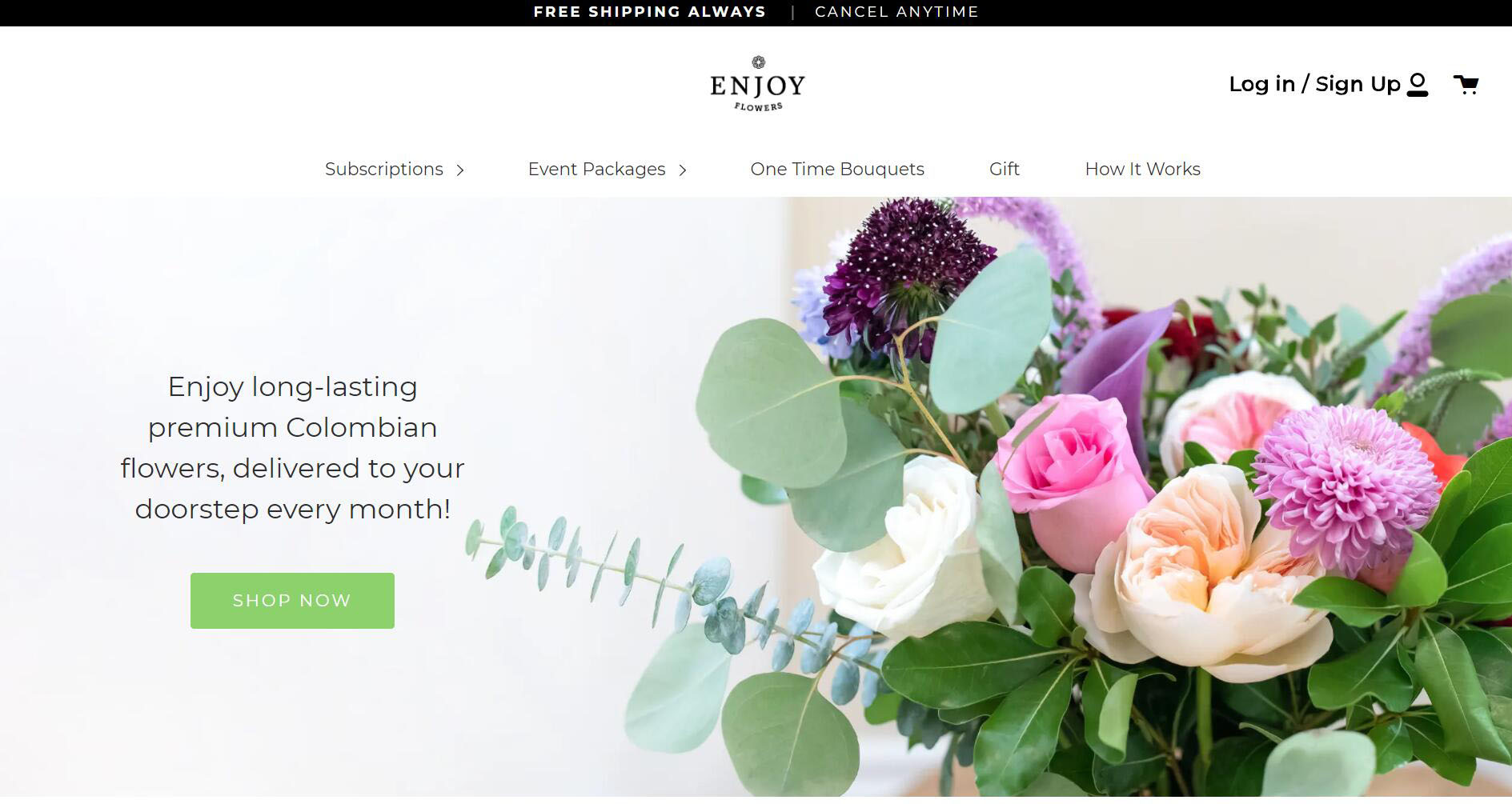Click the CANCEL ANYTIME banner text
This screenshot has height=804, width=1512.
point(896,12)
